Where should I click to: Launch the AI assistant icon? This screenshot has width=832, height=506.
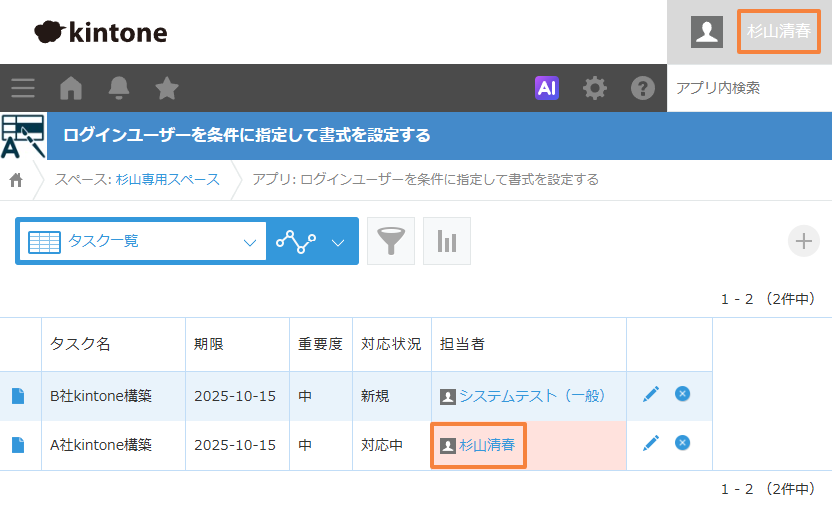click(546, 88)
